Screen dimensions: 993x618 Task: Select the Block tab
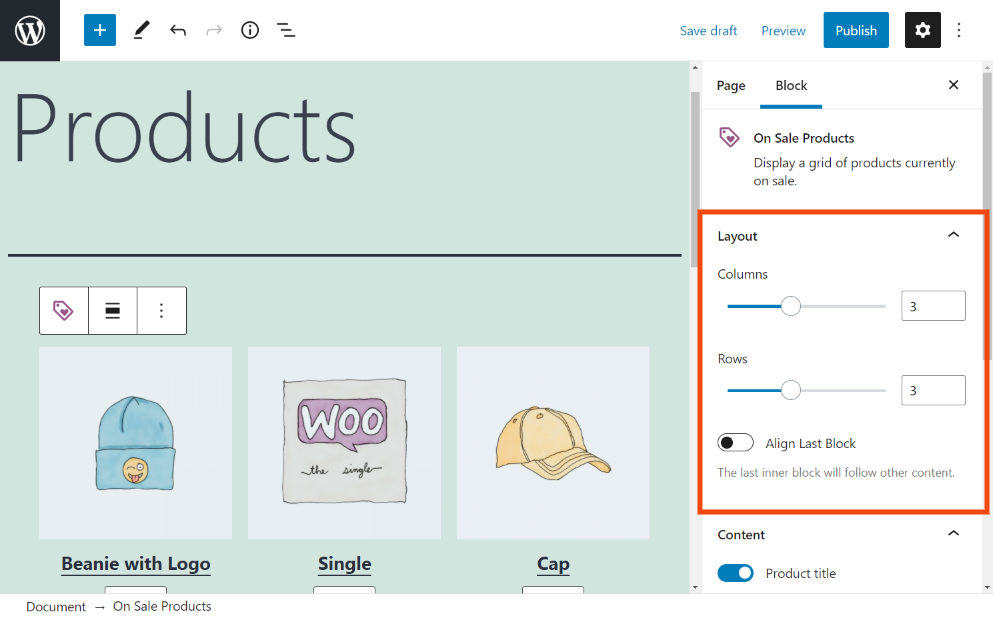(790, 86)
